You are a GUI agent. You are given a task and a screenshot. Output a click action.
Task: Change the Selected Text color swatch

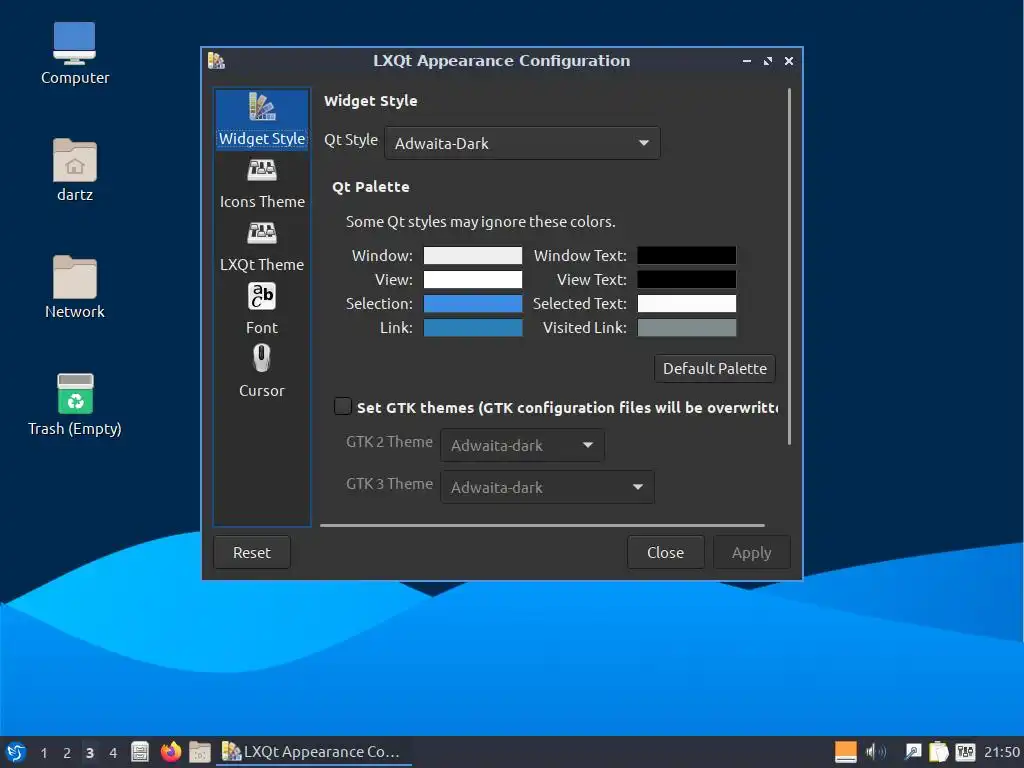click(687, 304)
